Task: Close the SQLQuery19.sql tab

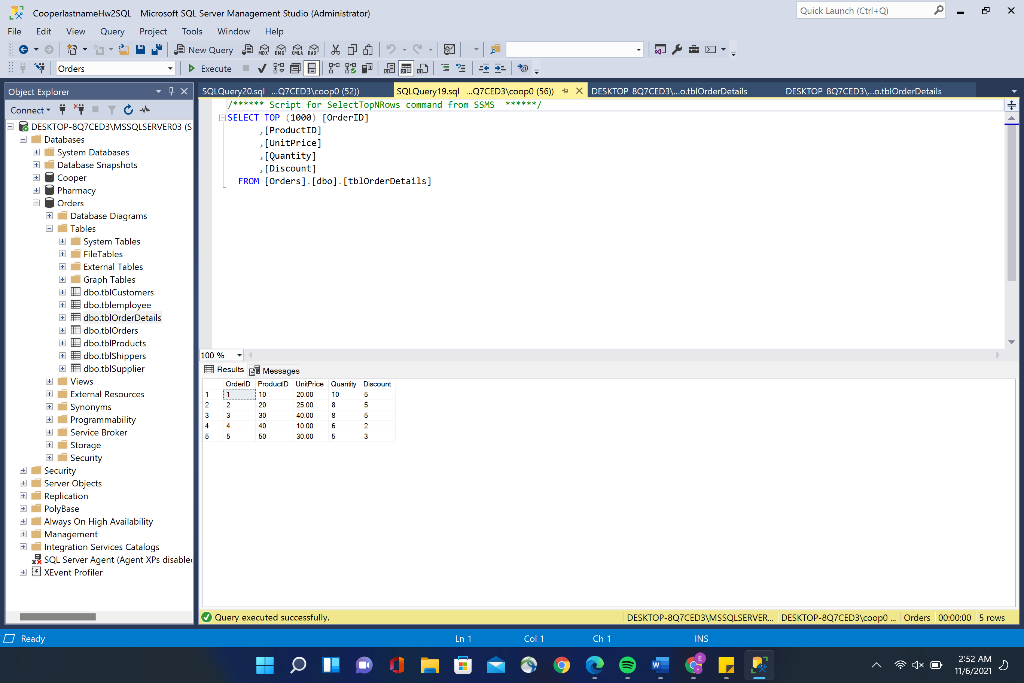Action: [x=579, y=91]
